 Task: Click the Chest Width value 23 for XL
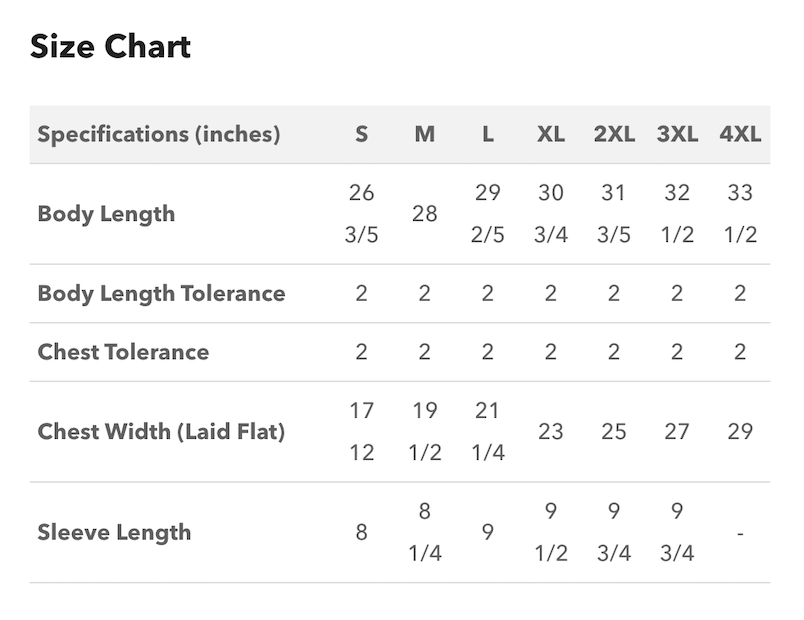click(x=550, y=432)
